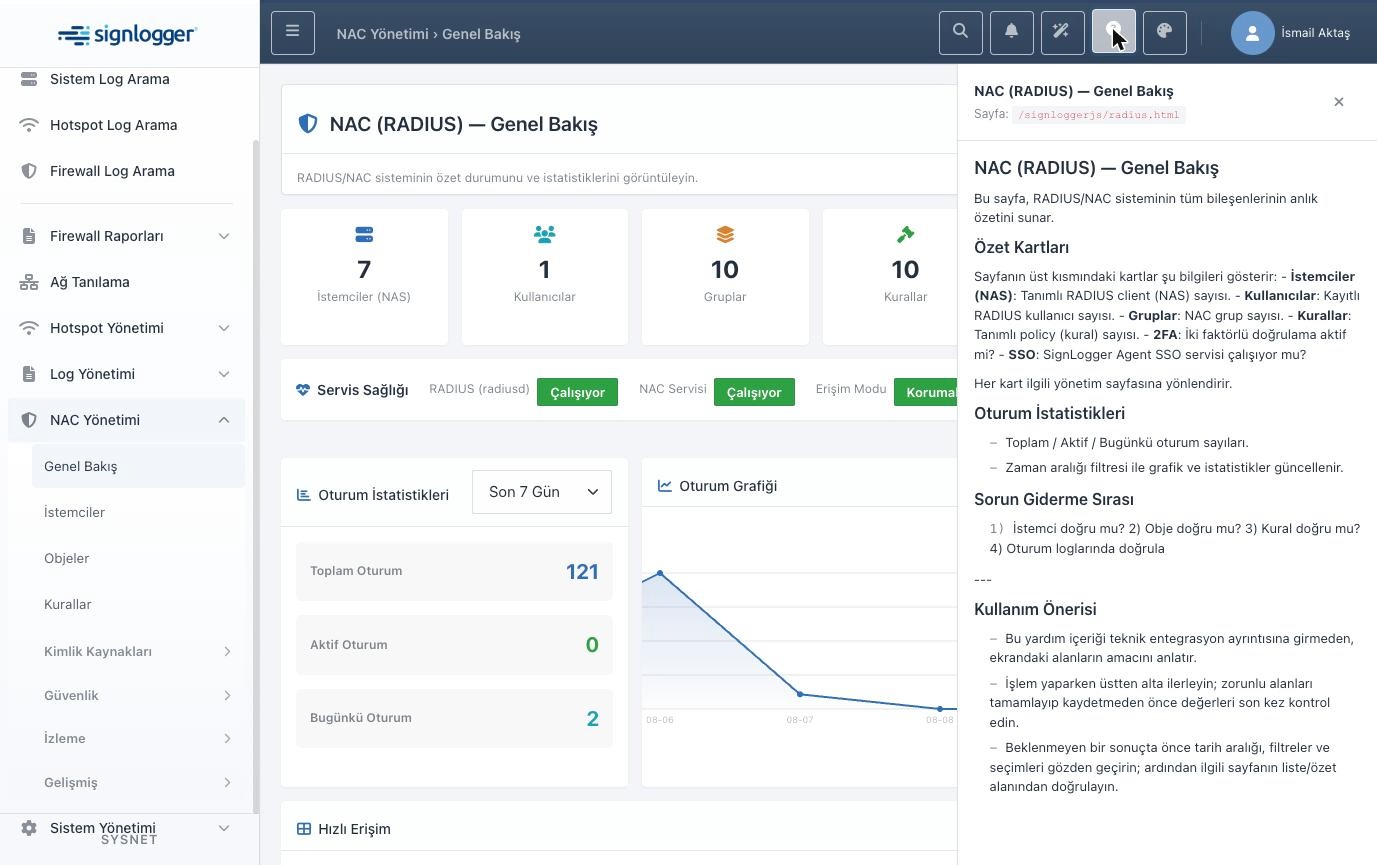Toggle the hamburger sidebar menu button
The height and width of the screenshot is (865, 1377).
pos(293,32)
